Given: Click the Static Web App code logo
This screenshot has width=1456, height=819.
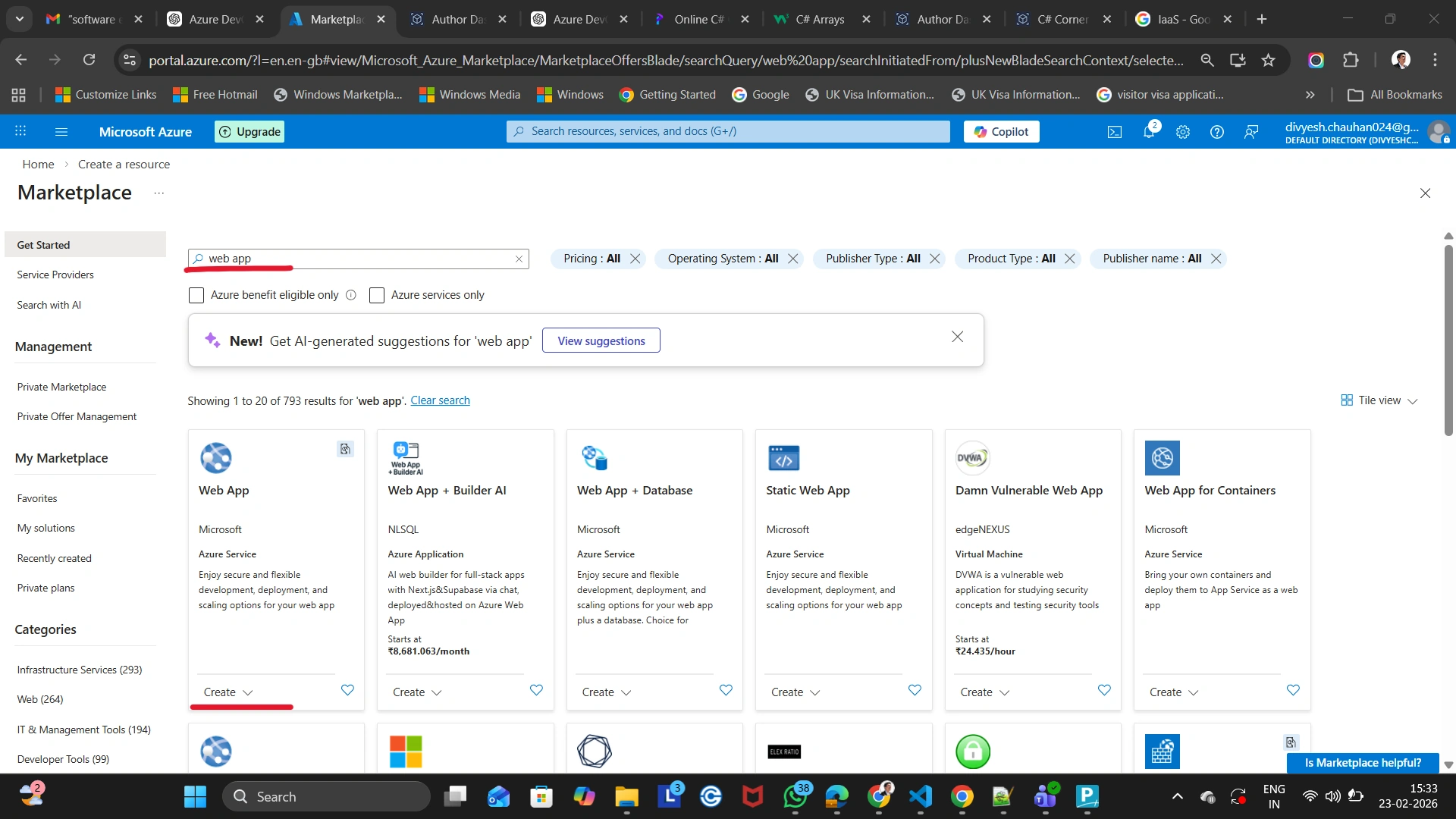Looking at the screenshot, I should point(783,458).
